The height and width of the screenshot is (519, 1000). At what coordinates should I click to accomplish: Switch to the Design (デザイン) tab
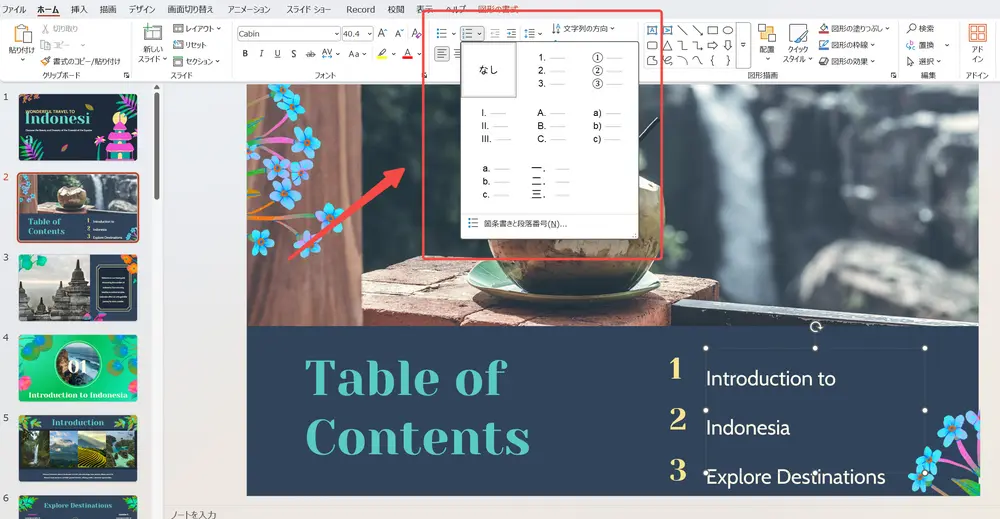[142, 10]
